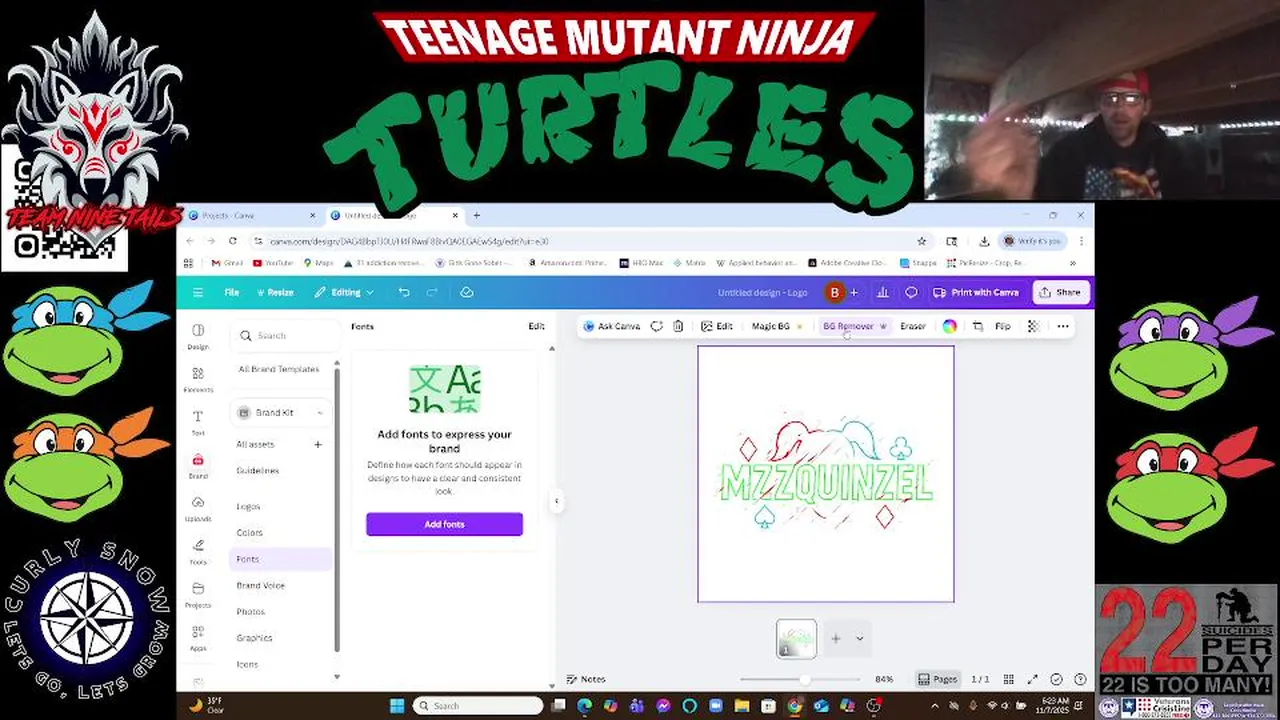1280x720 pixels.
Task: Open the transparency checkerboard icon
Action: click(x=1033, y=326)
